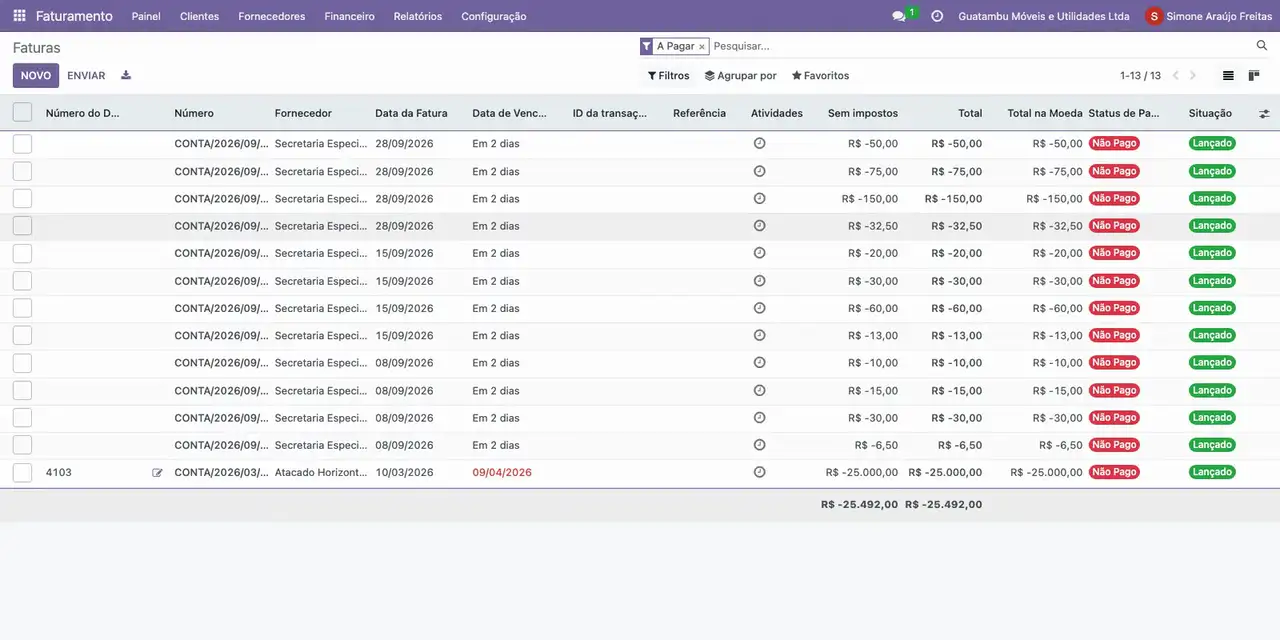Open the apps grid menu icon
This screenshot has width=1280, height=640.
19,16
